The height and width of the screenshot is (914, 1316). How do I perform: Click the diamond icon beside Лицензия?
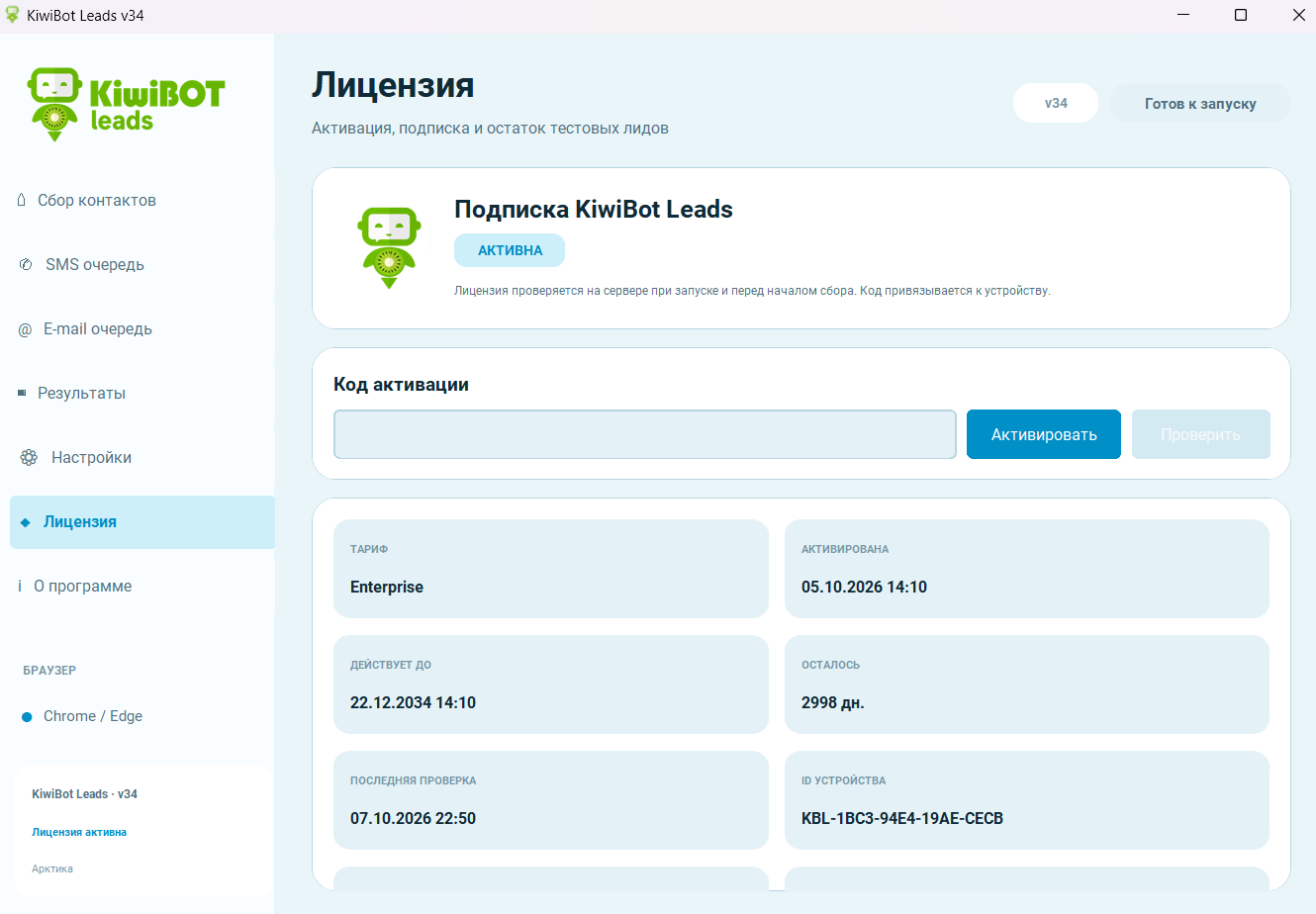click(26, 522)
